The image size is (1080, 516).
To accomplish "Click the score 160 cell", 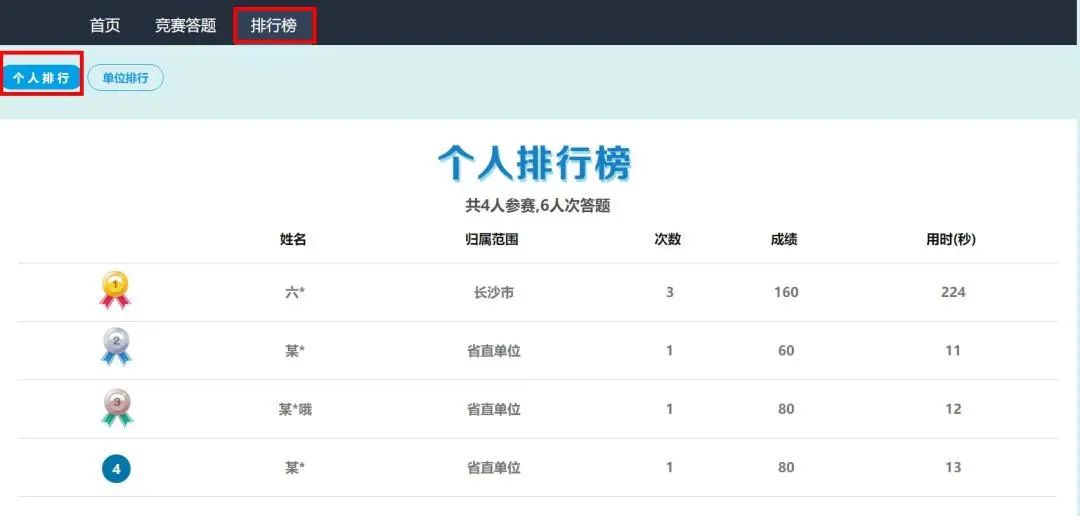I will pyautogui.click(x=786, y=292).
